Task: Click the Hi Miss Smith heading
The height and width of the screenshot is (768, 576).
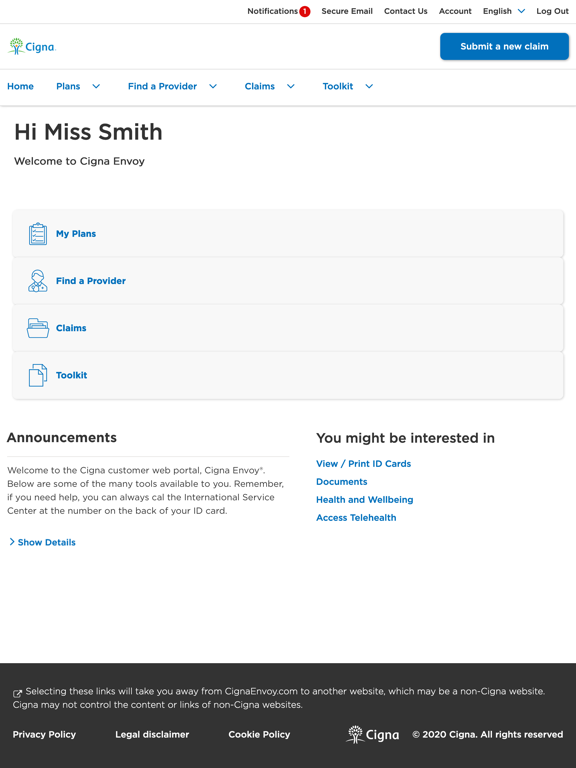Action: (x=88, y=132)
